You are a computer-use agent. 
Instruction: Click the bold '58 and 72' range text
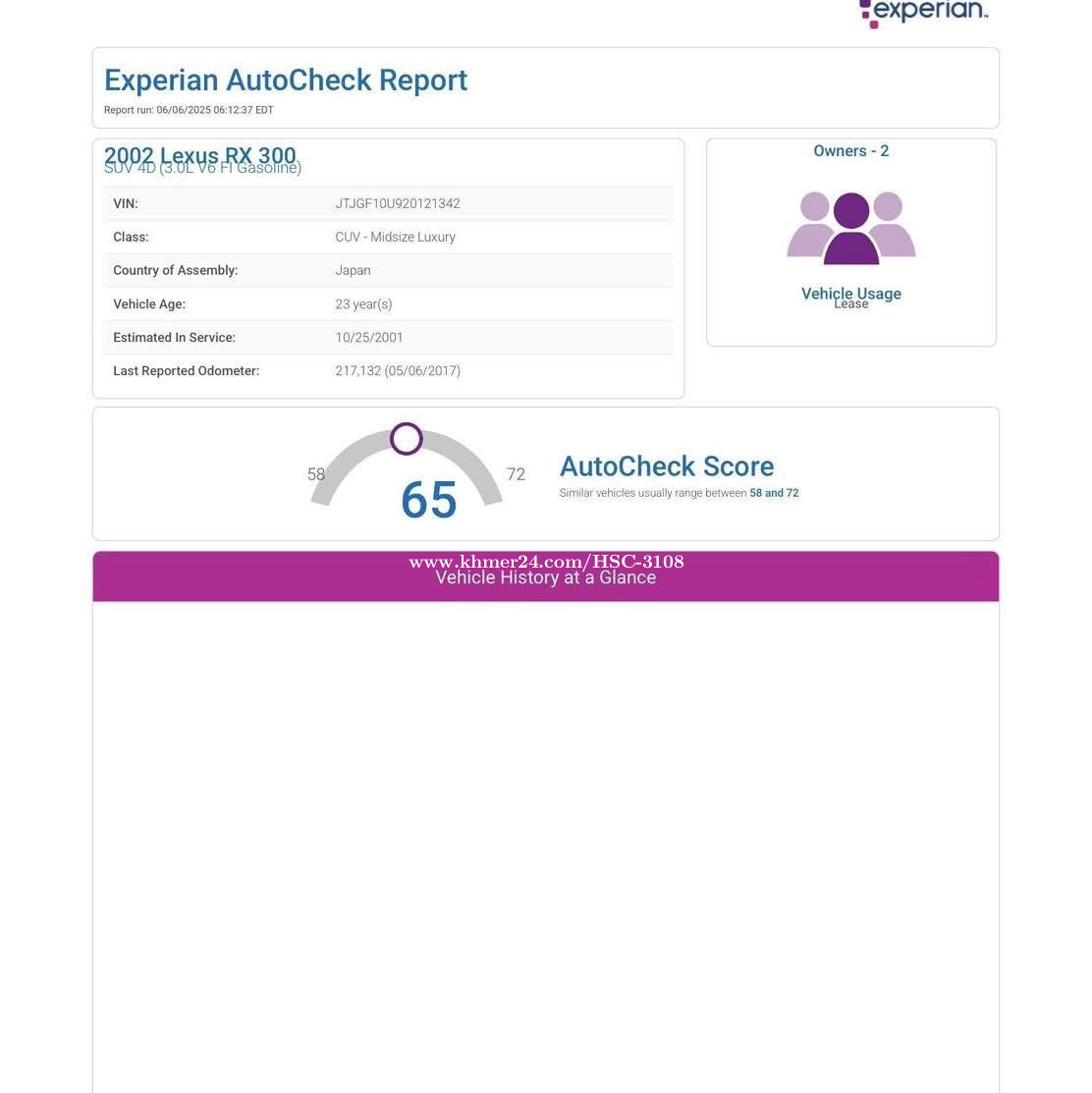tap(774, 493)
